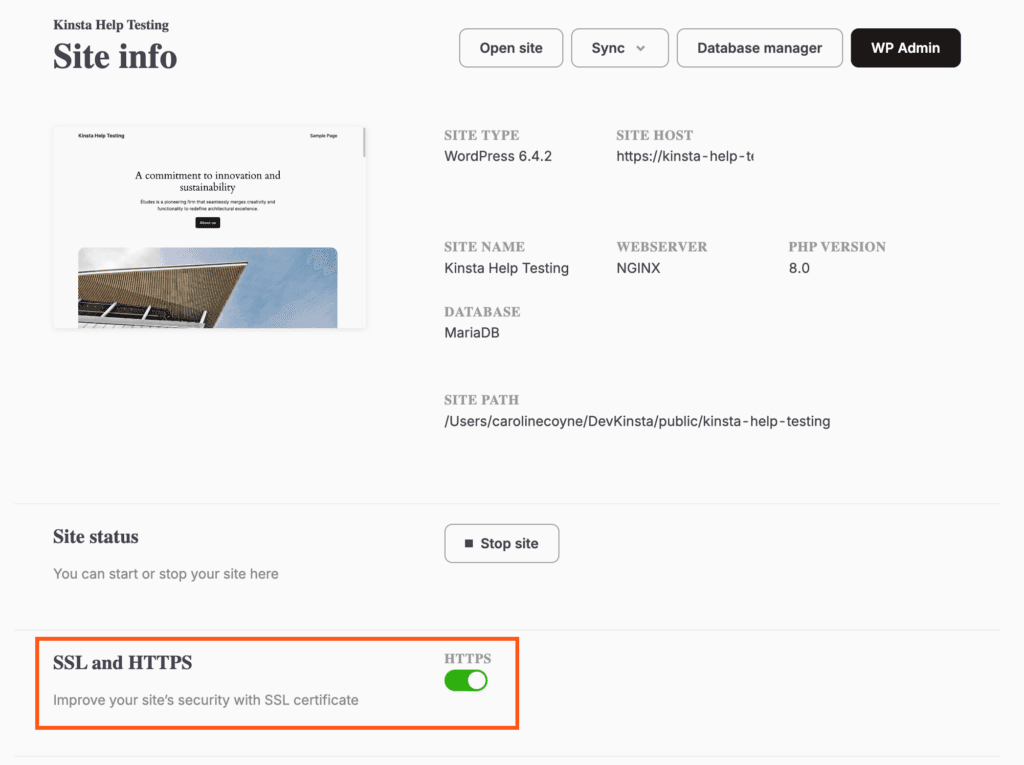Stop the running site

click(501, 543)
